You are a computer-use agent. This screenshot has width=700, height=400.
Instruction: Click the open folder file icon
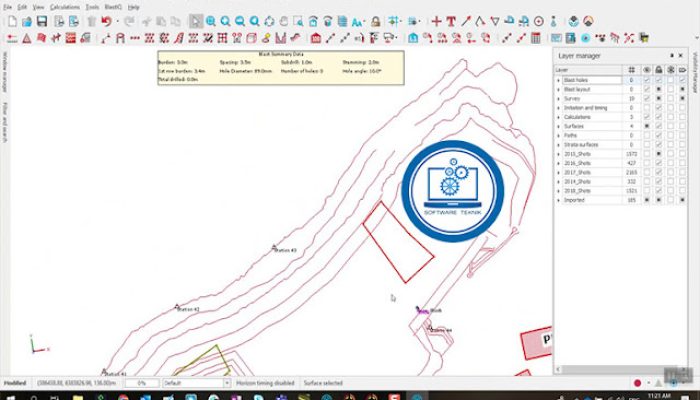click(x=27, y=21)
